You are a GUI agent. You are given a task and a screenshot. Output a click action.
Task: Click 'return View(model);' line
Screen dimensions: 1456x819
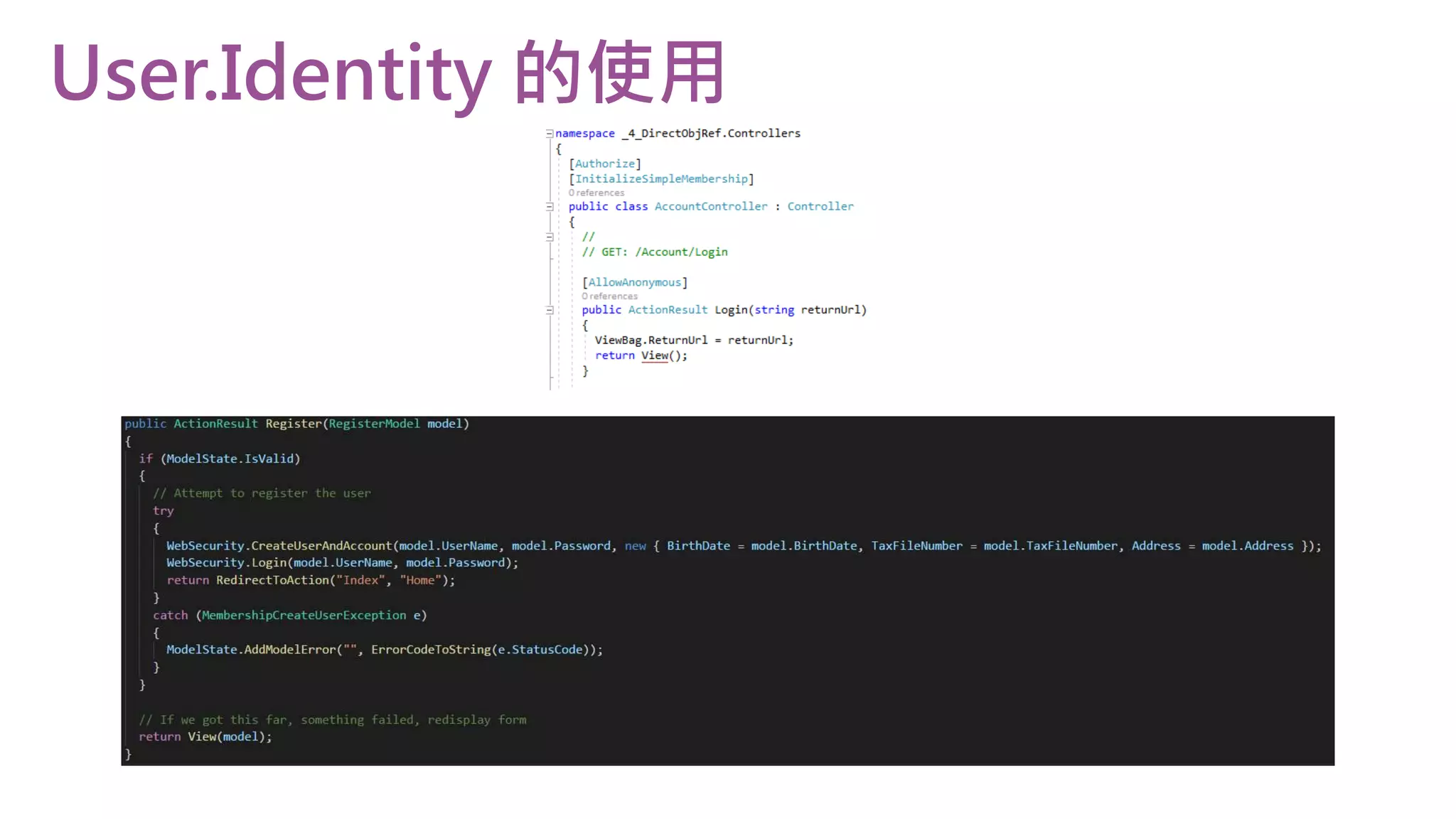pyautogui.click(x=205, y=737)
